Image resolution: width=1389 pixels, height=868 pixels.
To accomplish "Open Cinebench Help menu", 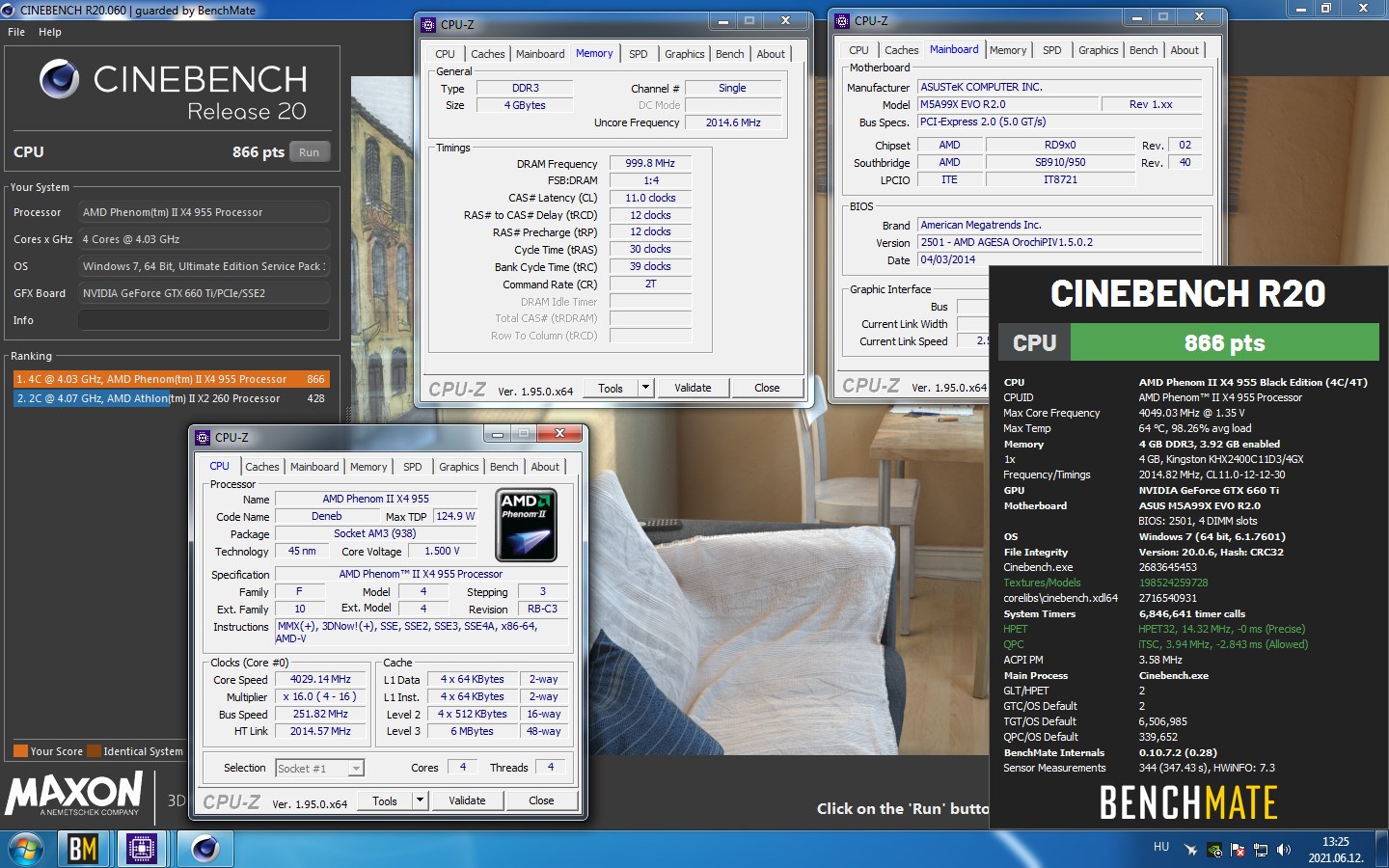I will click(50, 32).
